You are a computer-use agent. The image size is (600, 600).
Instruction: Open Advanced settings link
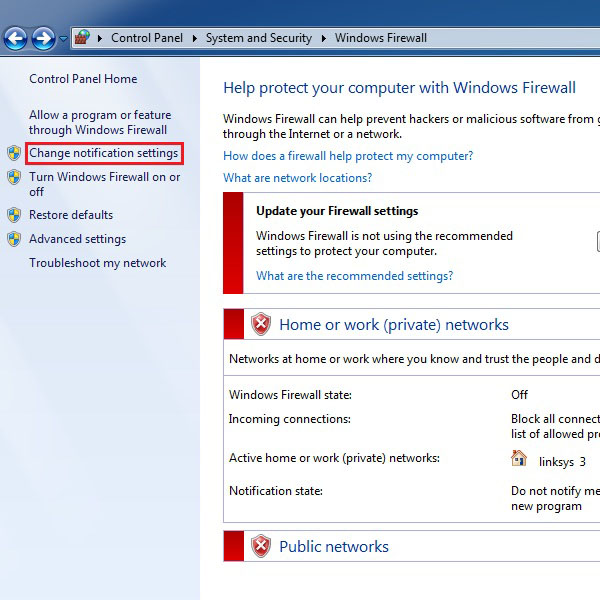pos(78,239)
